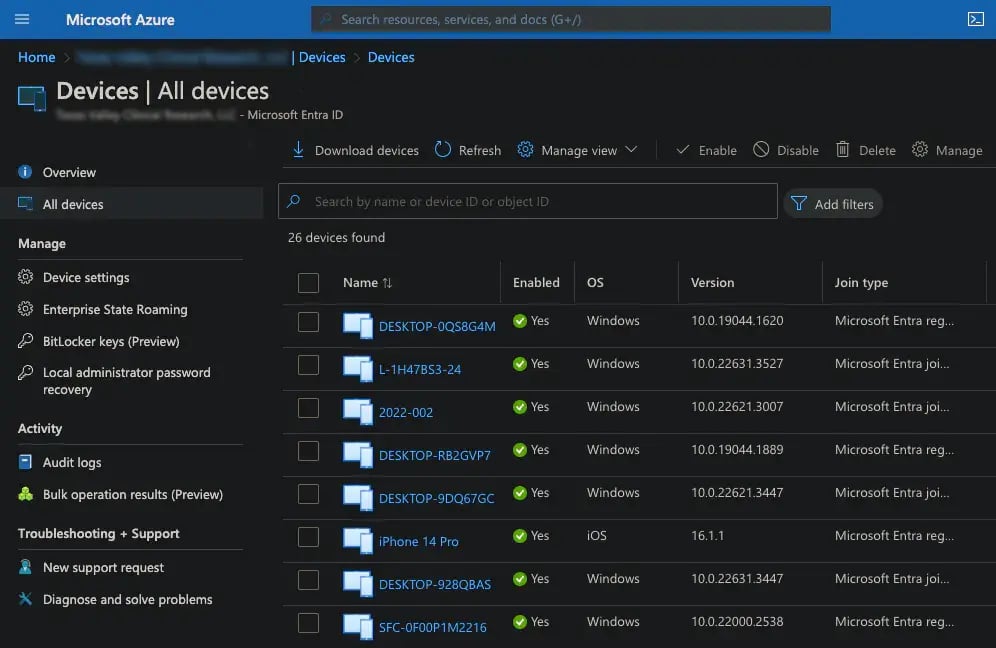This screenshot has height=648, width=996.
Task: Click the Audit logs notebook icon
Action: [x=25, y=462]
